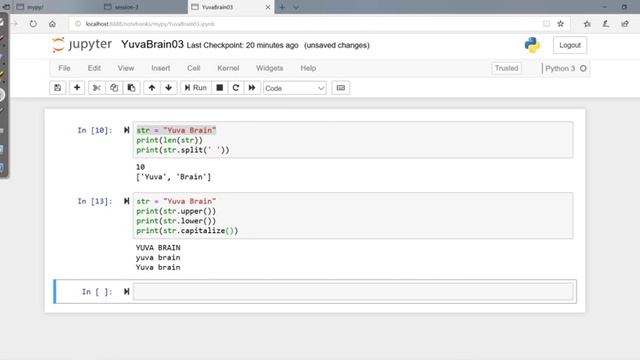The image size is (640, 360).
Task: Open the command palette keyboard icon
Action: coord(341,88)
